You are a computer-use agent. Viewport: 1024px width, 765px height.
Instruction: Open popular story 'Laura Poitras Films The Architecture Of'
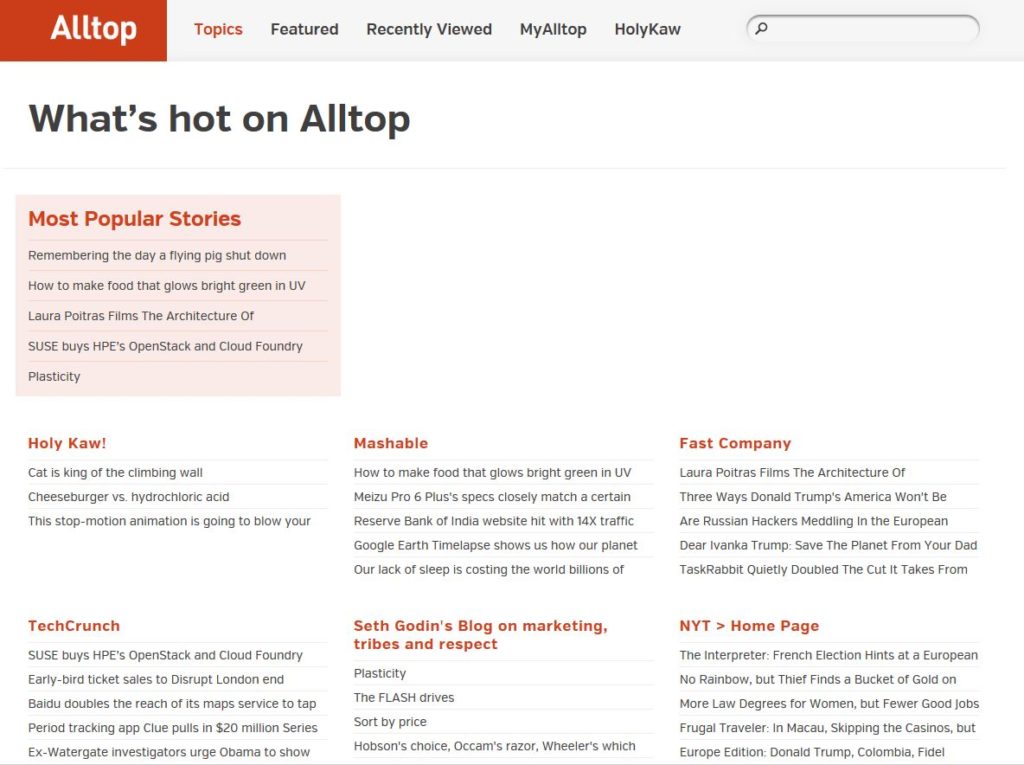140,316
